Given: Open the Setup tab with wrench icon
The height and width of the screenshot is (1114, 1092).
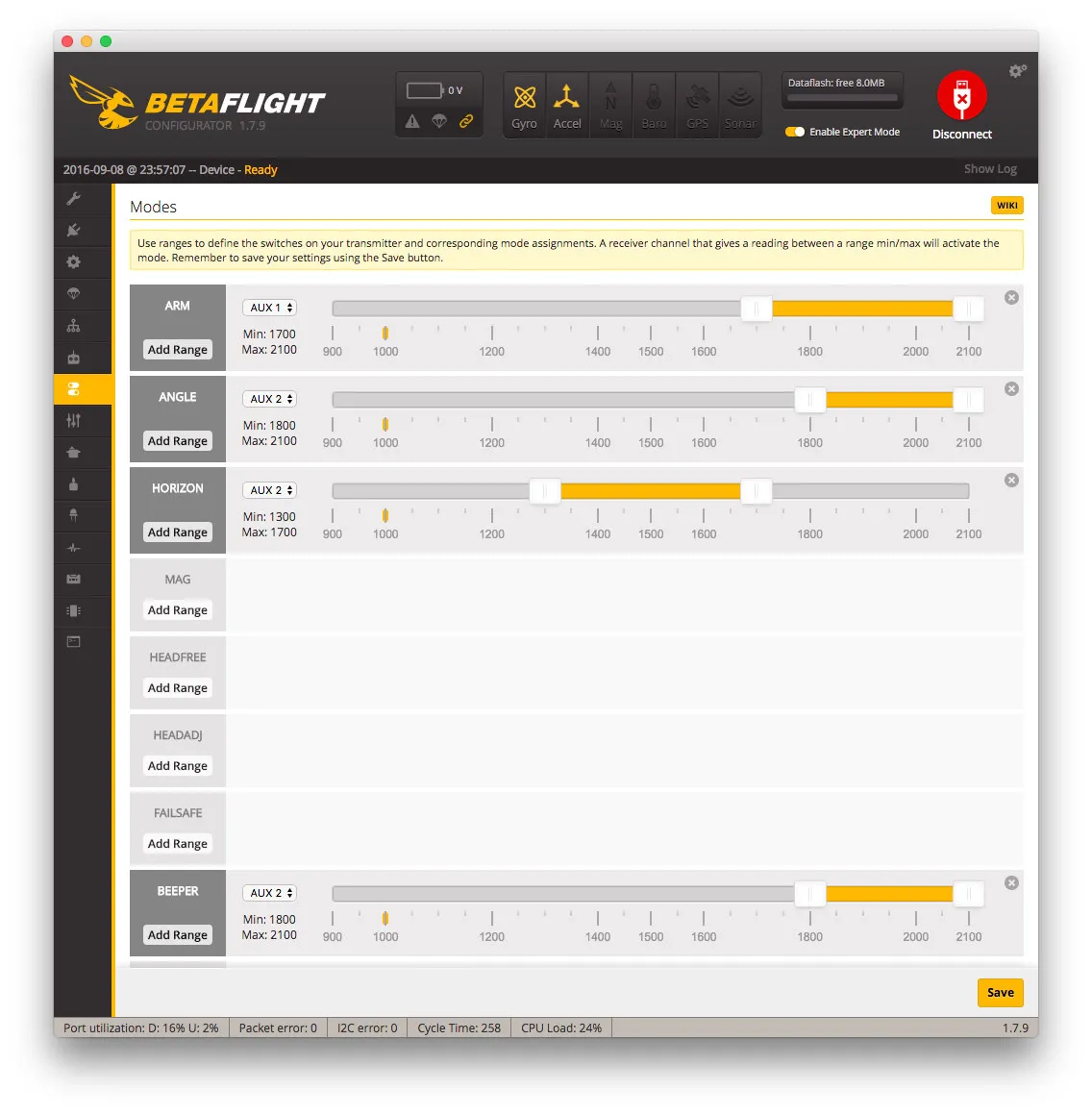Looking at the screenshot, I should pos(74,199).
